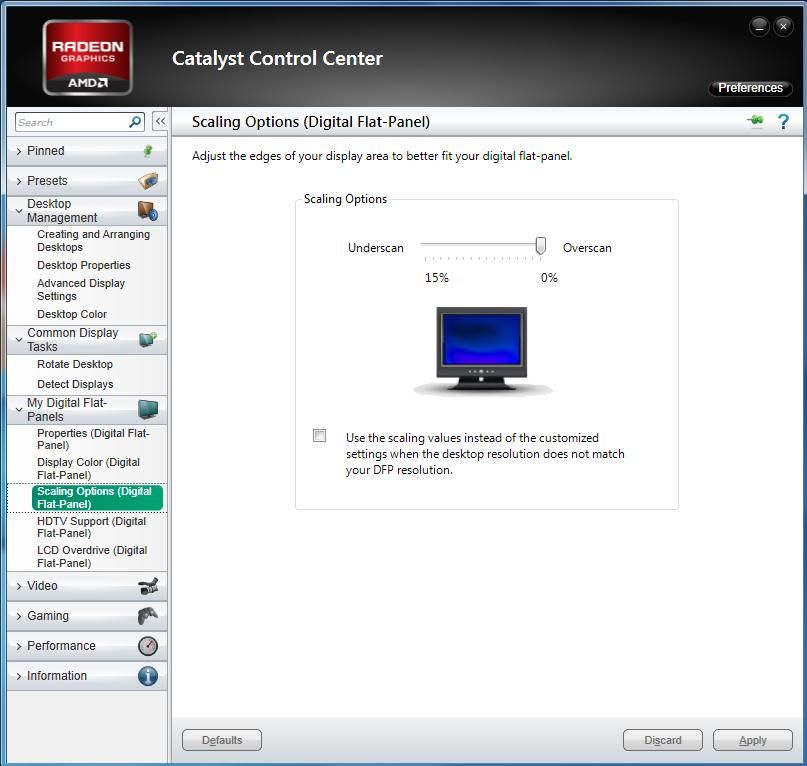807x766 pixels.
Task: Collapse sidebar with double-arrow button
Action: pyautogui.click(x=160, y=121)
